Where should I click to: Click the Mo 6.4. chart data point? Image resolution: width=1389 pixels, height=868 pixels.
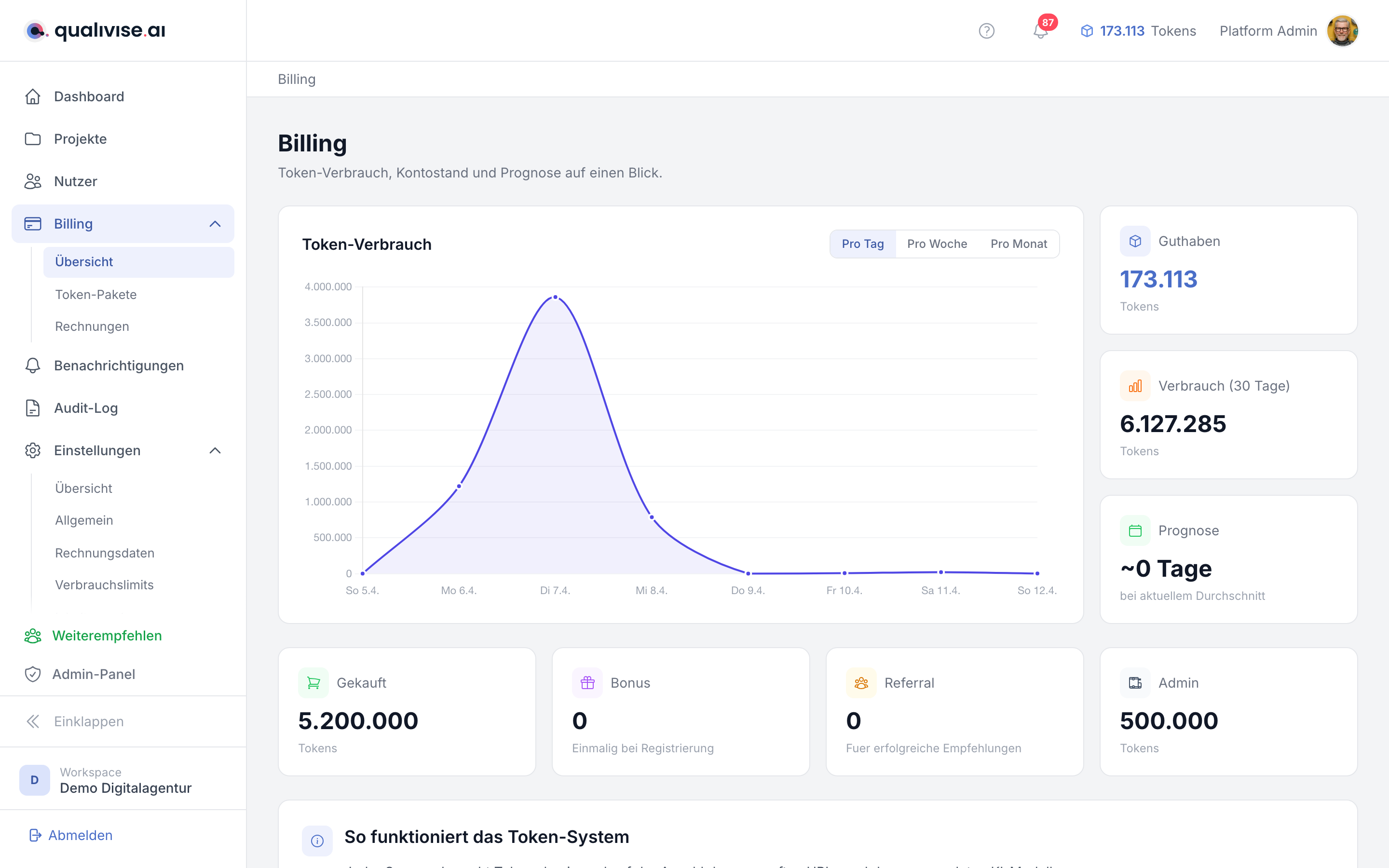459,486
